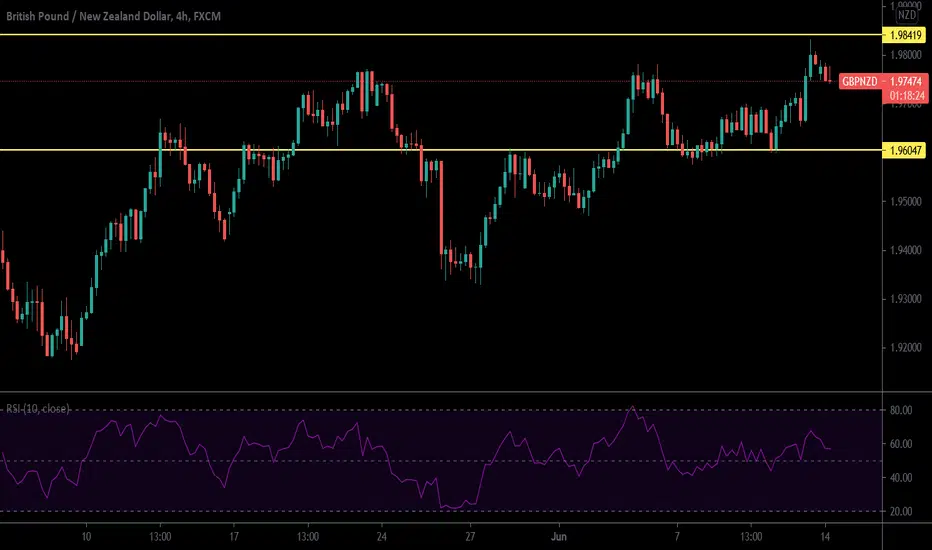This screenshot has width=932, height=550.
Task: Click the GBPNZD current price label 1.97474
Action: (x=883, y=81)
